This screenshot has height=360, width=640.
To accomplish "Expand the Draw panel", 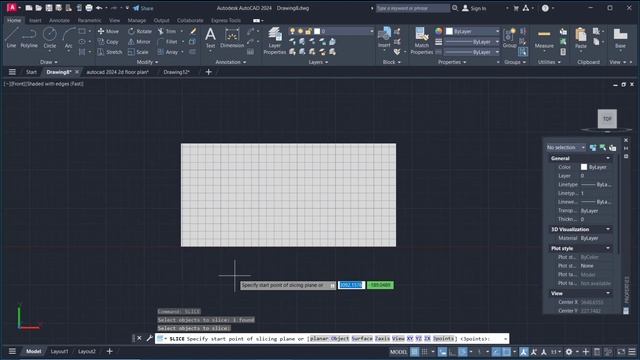I will (49, 62).
